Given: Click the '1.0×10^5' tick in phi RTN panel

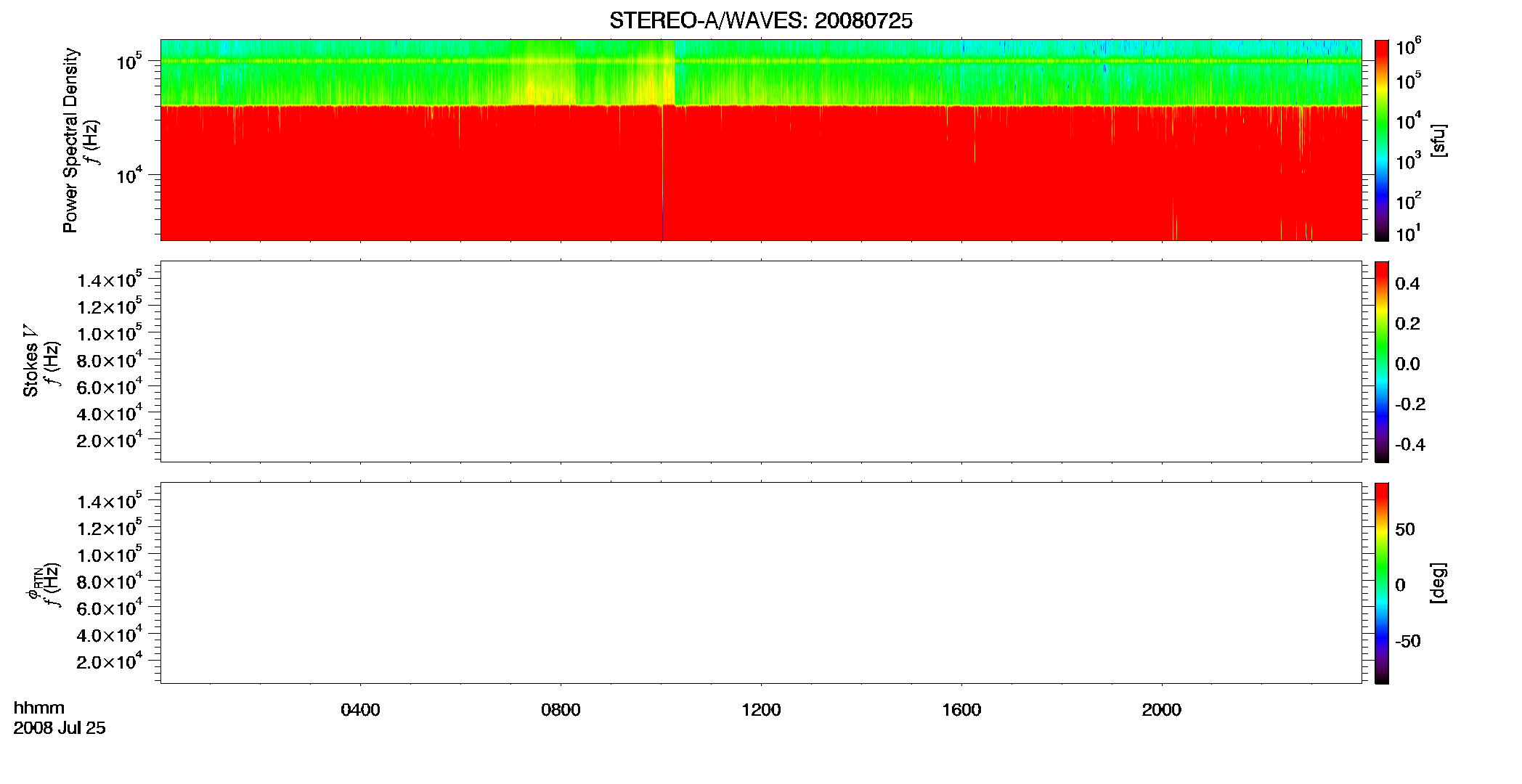Looking at the screenshot, I should [x=110, y=554].
